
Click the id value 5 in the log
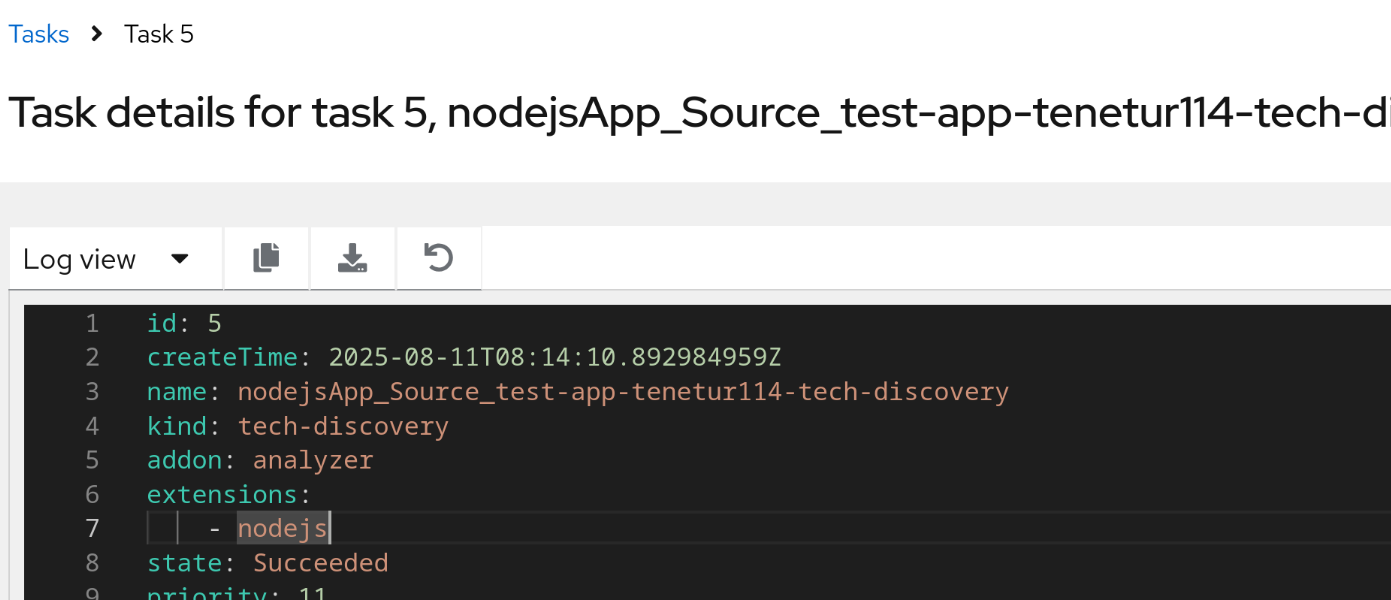coord(214,323)
